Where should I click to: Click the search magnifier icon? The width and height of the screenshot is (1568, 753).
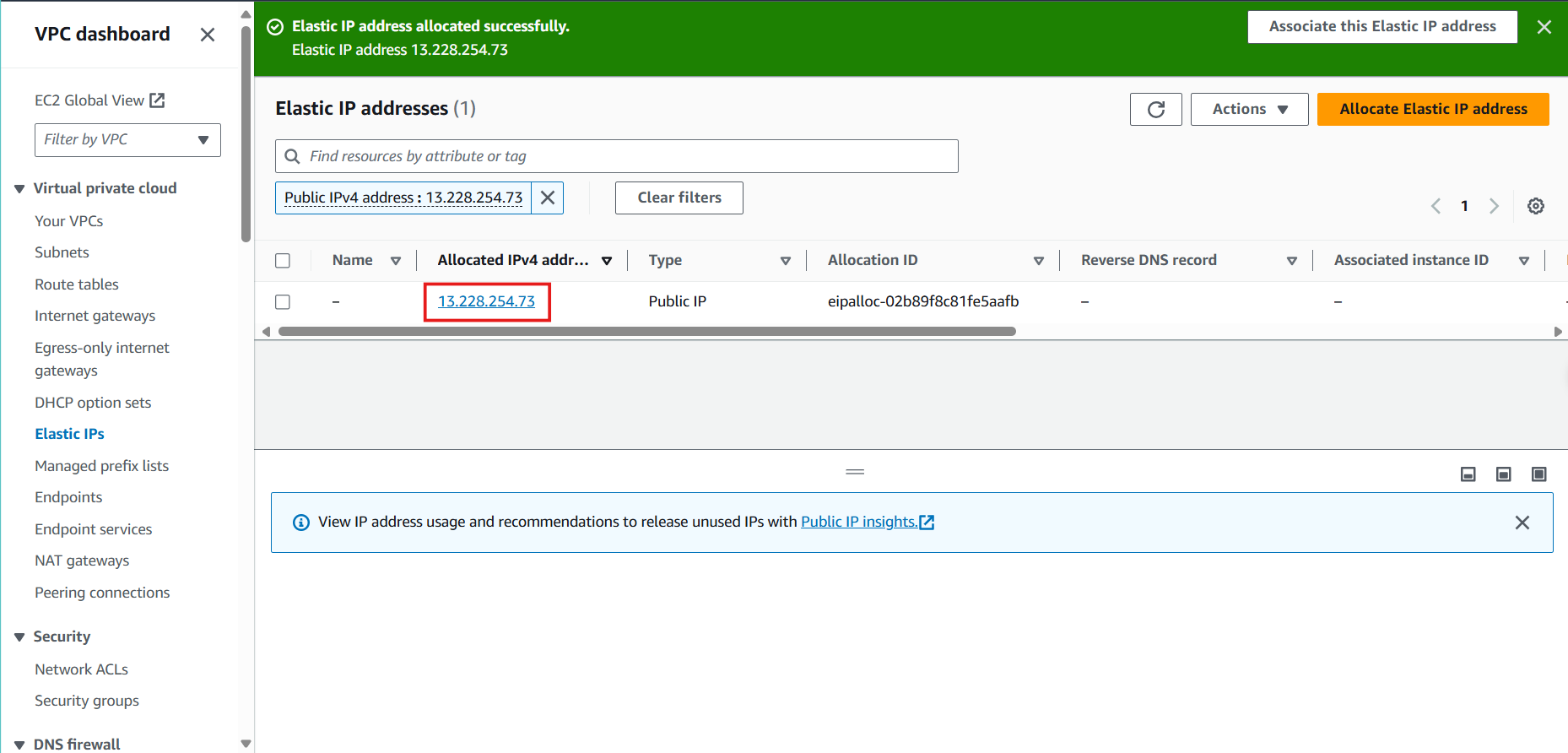(293, 156)
